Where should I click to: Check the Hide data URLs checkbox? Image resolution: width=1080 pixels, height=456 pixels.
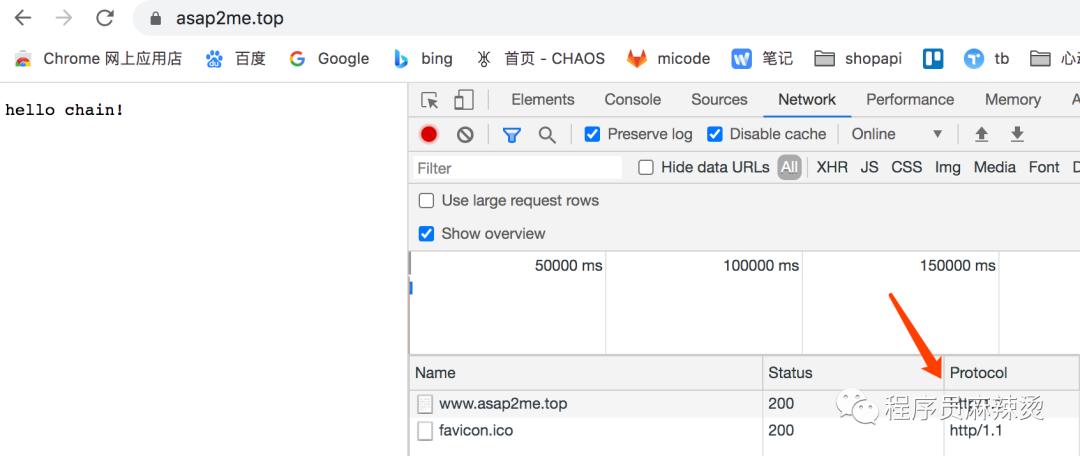click(645, 167)
